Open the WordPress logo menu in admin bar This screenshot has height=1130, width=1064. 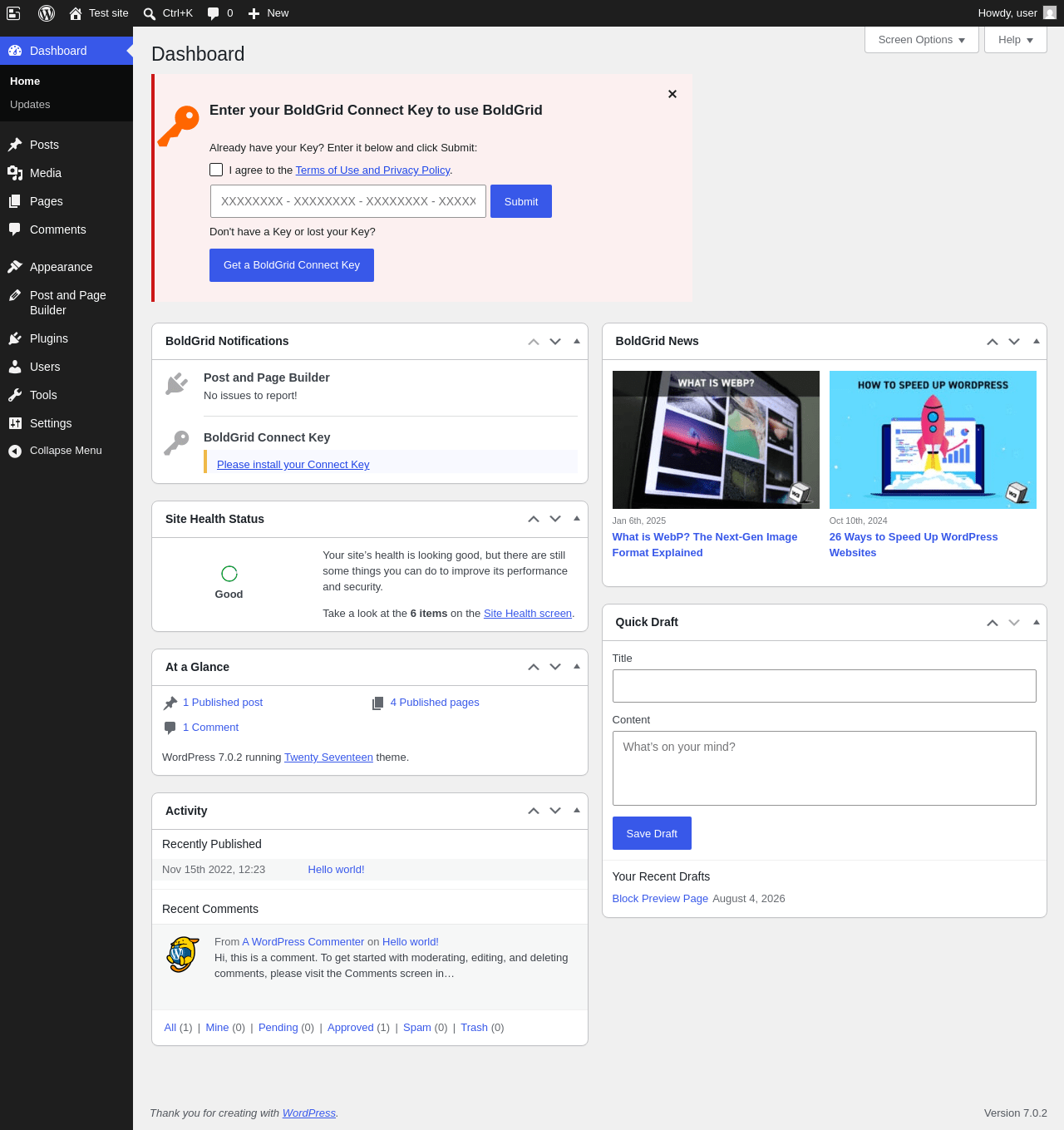pyautogui.click(x=47, y=13)
